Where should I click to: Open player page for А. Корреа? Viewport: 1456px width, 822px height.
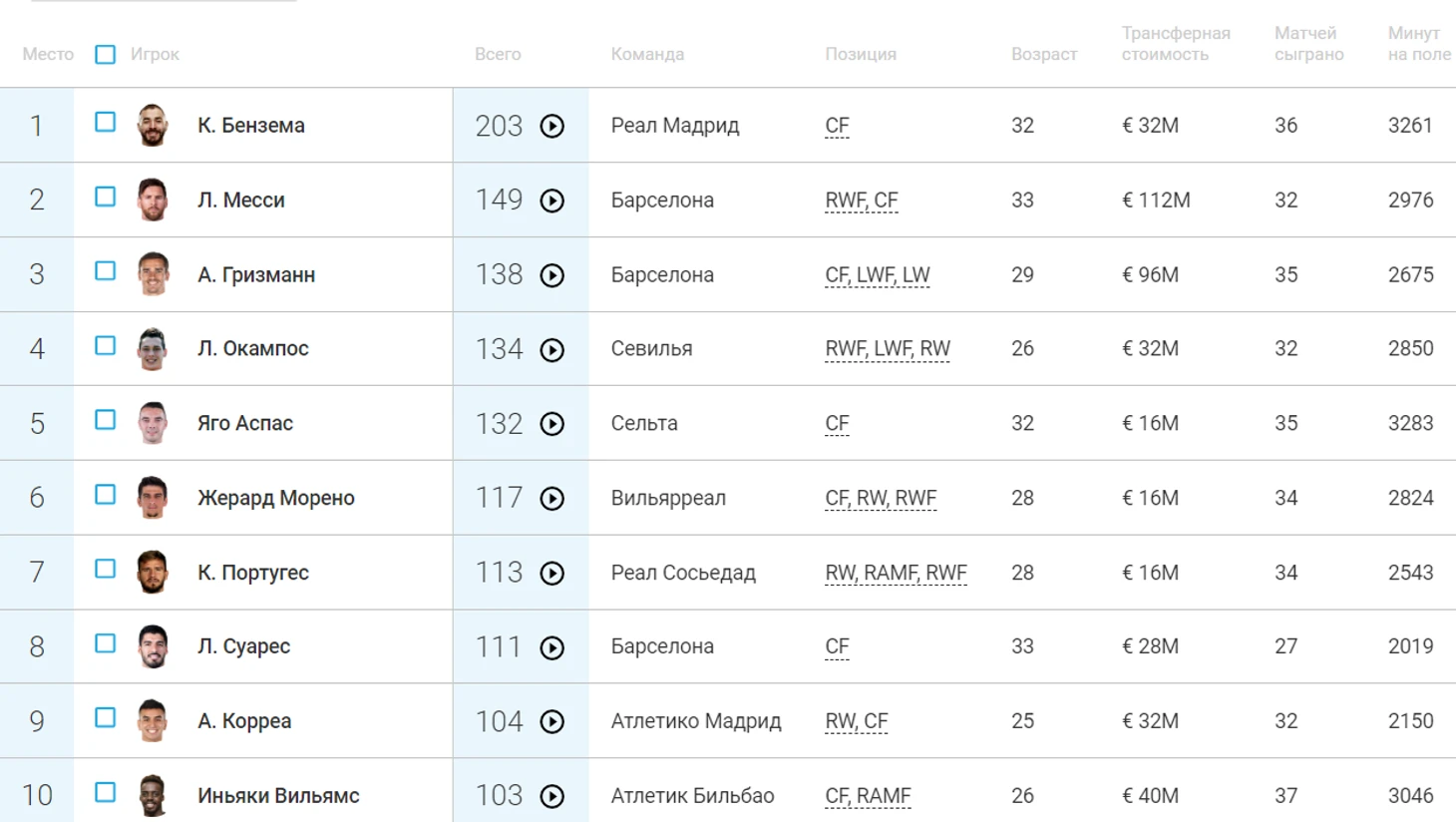click(244, 721)
